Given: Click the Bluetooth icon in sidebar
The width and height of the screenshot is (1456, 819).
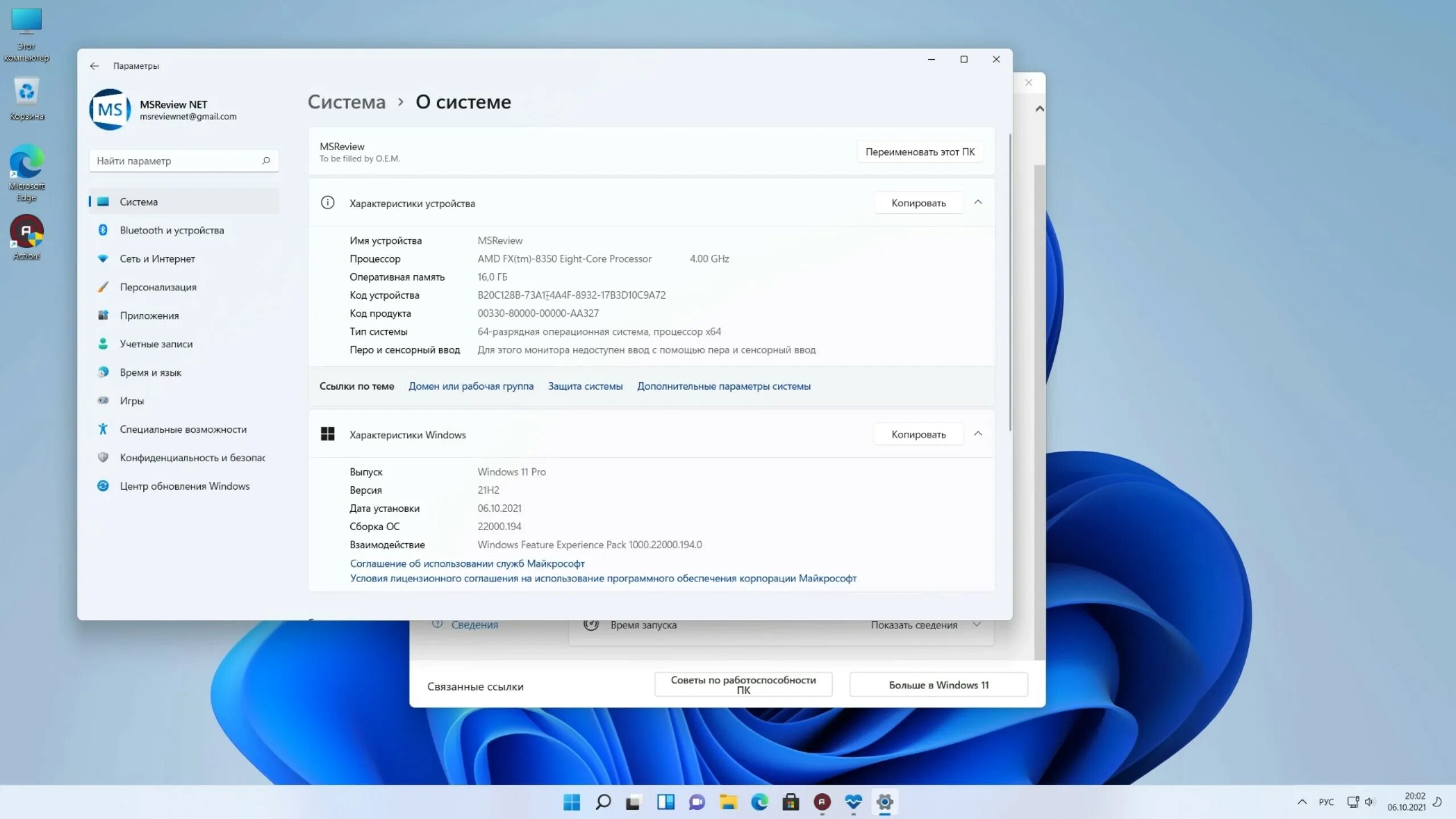Looking at the screenshot, I should click(103, 230).
